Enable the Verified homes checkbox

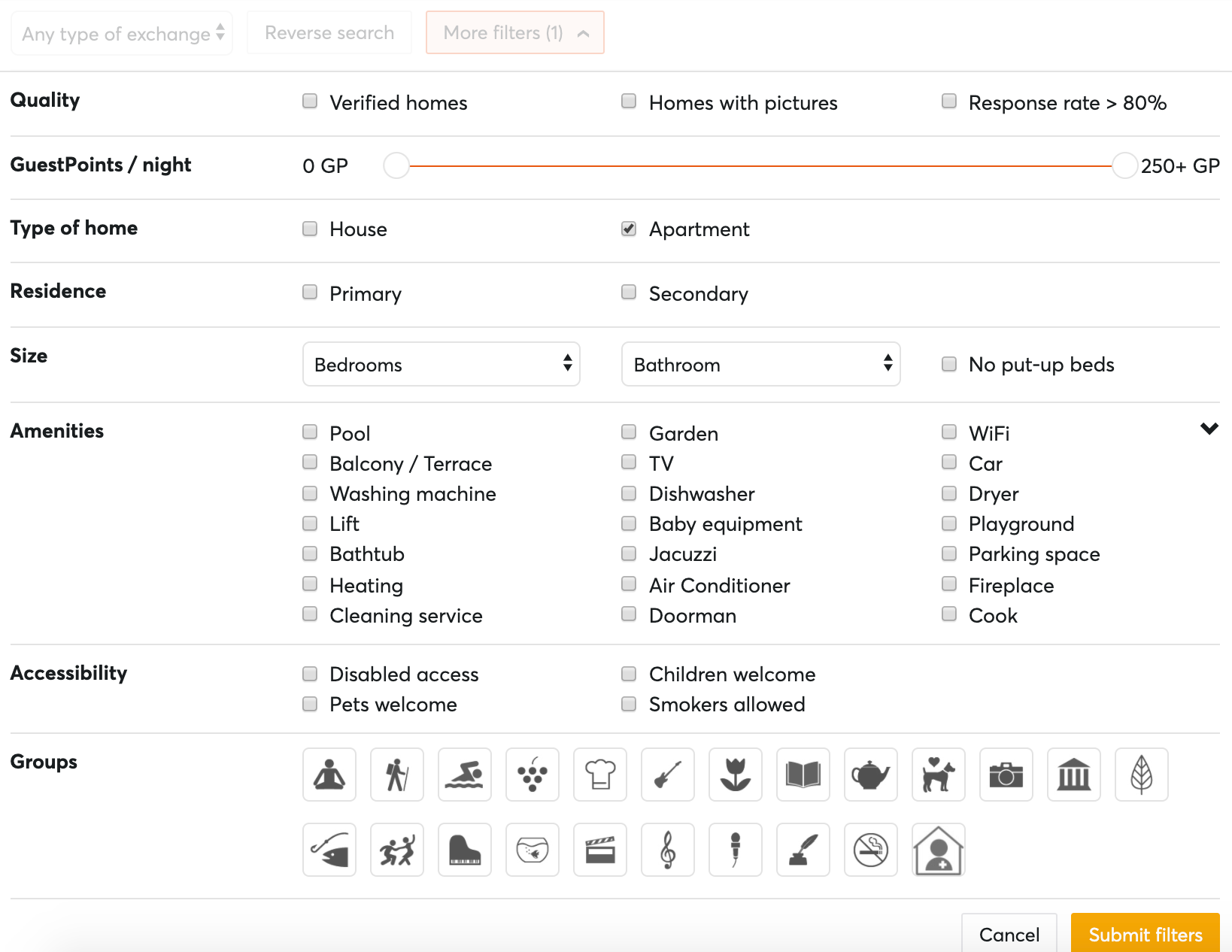click(310, 102)
